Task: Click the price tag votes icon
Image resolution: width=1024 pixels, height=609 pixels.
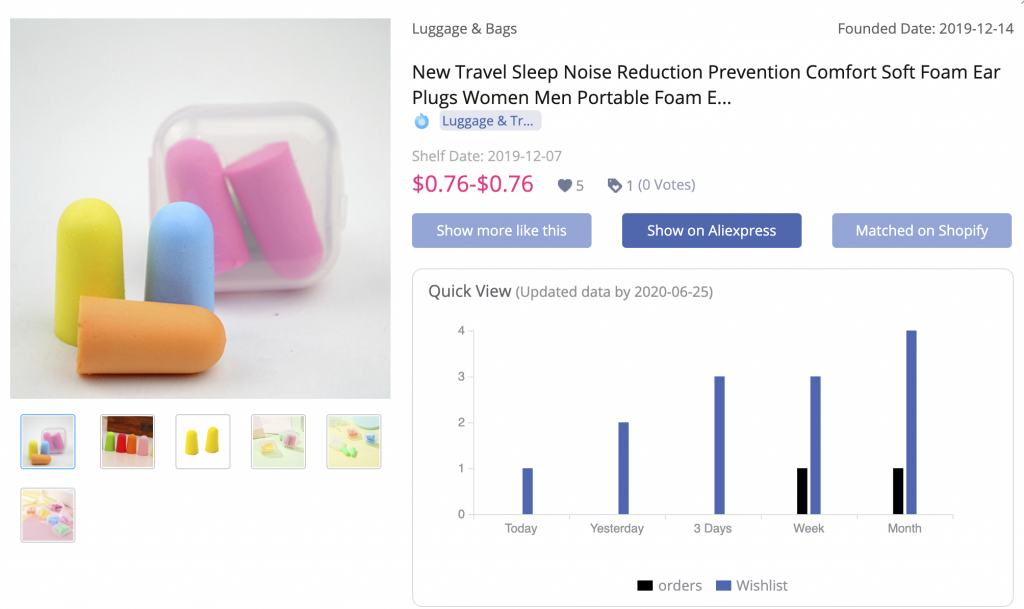Action: coord(614,185)
